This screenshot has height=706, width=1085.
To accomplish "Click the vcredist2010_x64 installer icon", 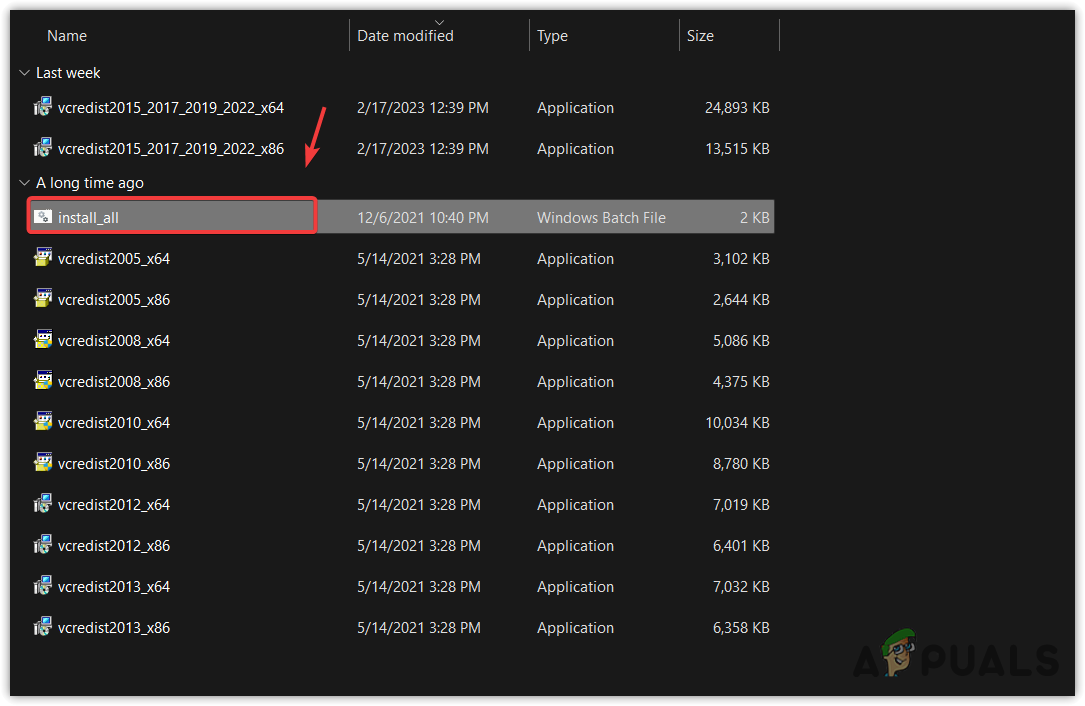I will [x=42, y=422].
